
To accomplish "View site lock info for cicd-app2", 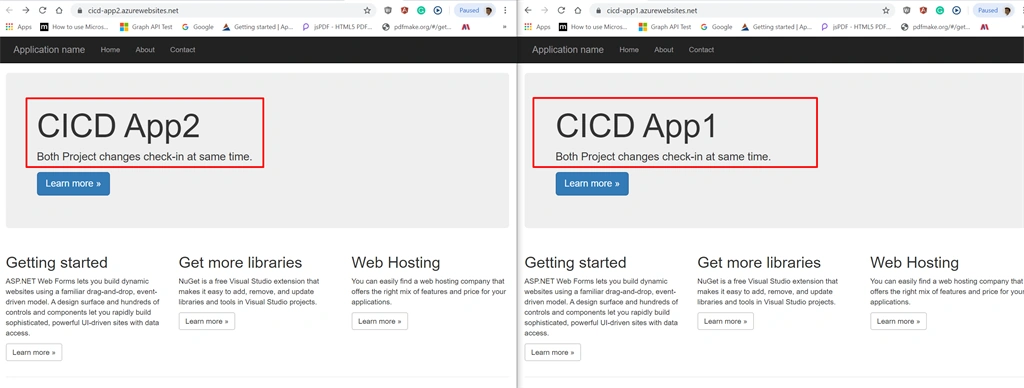I will (x=79, y=10).
